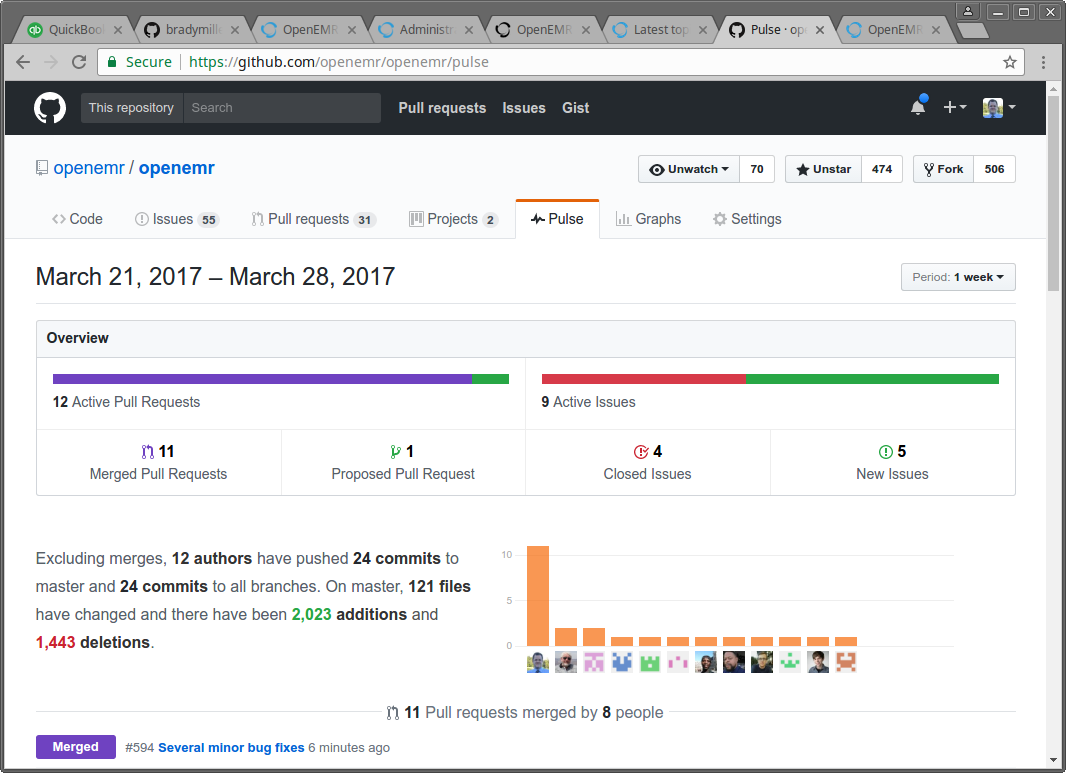Screen dimensions: 1066x773
Task: Show the forks count of 506
Action: pyautogui.click(x=994, y=169)
